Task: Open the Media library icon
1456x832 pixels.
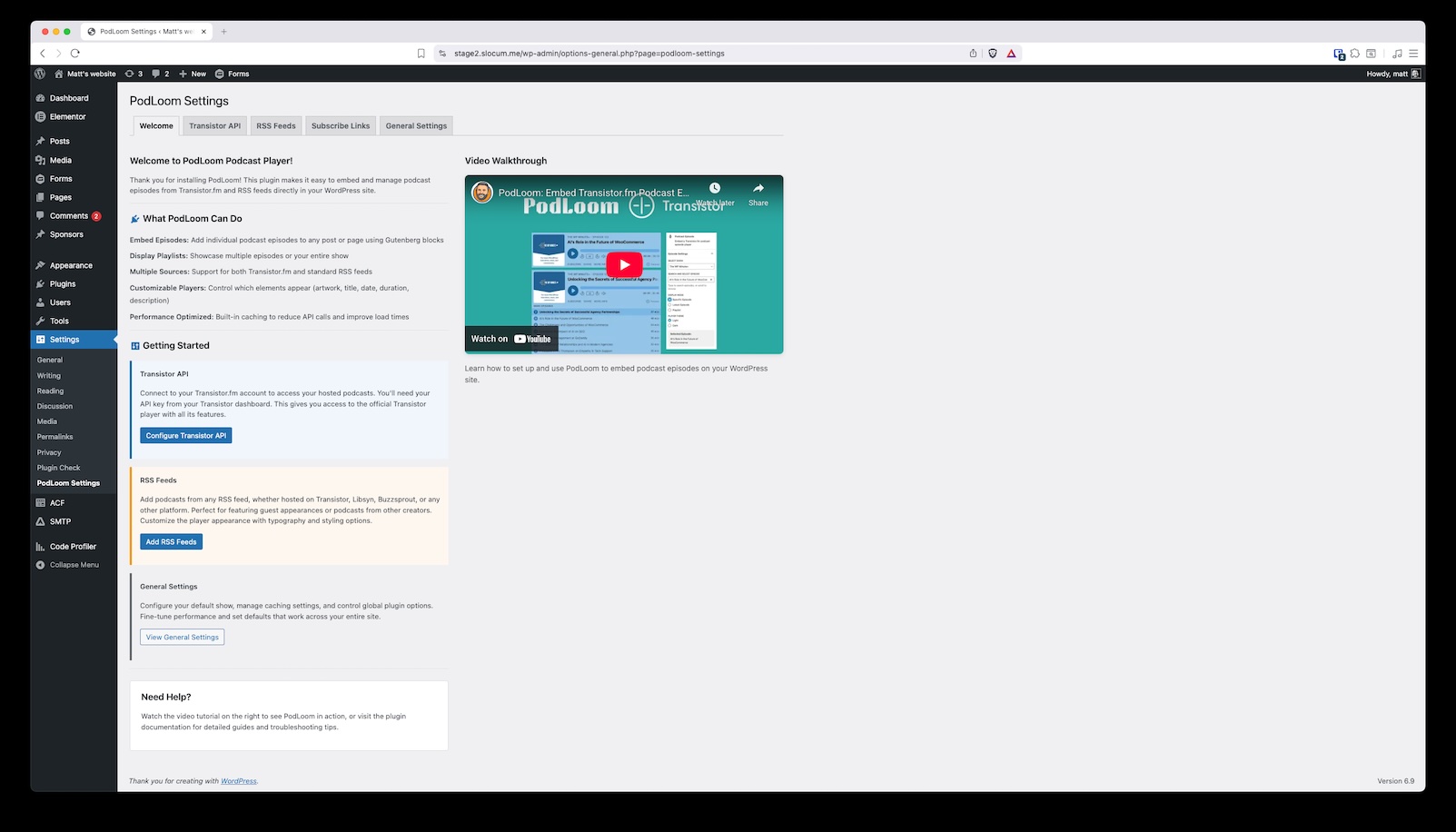Action: [41, 160]
